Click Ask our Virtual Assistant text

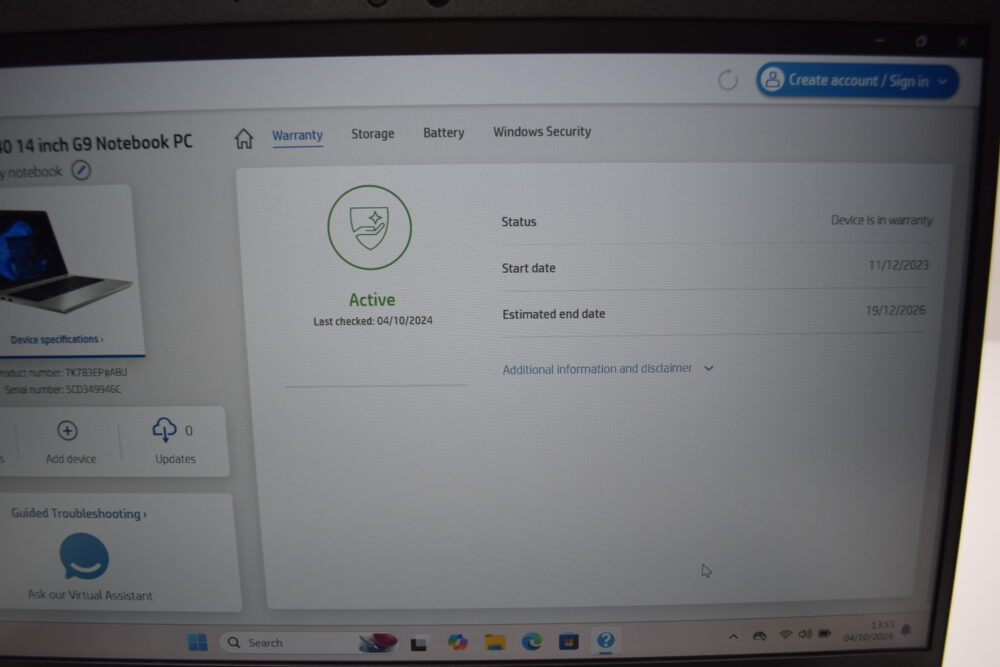[x=90, y=595]
